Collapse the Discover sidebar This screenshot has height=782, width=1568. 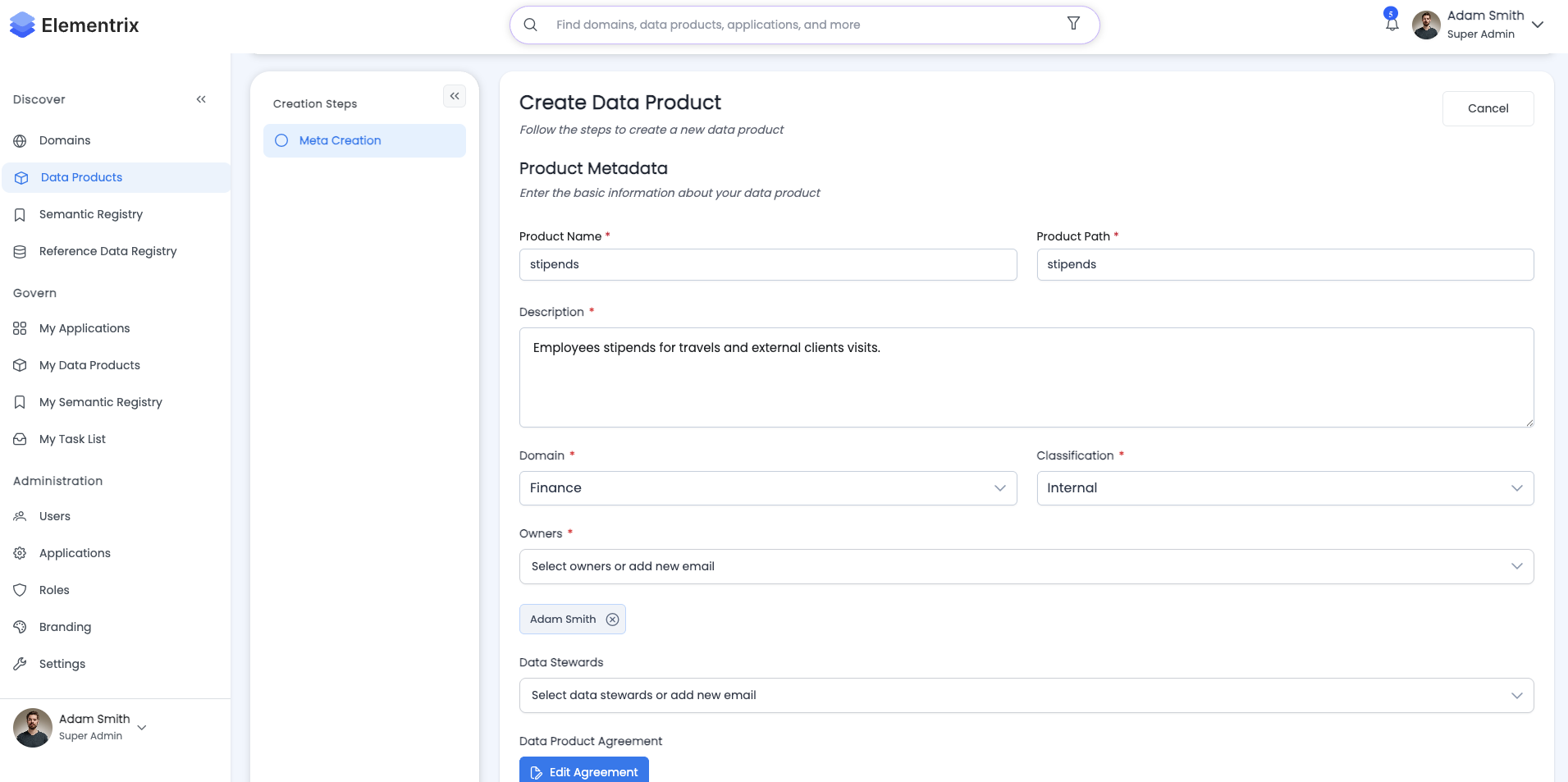(201, 99)
